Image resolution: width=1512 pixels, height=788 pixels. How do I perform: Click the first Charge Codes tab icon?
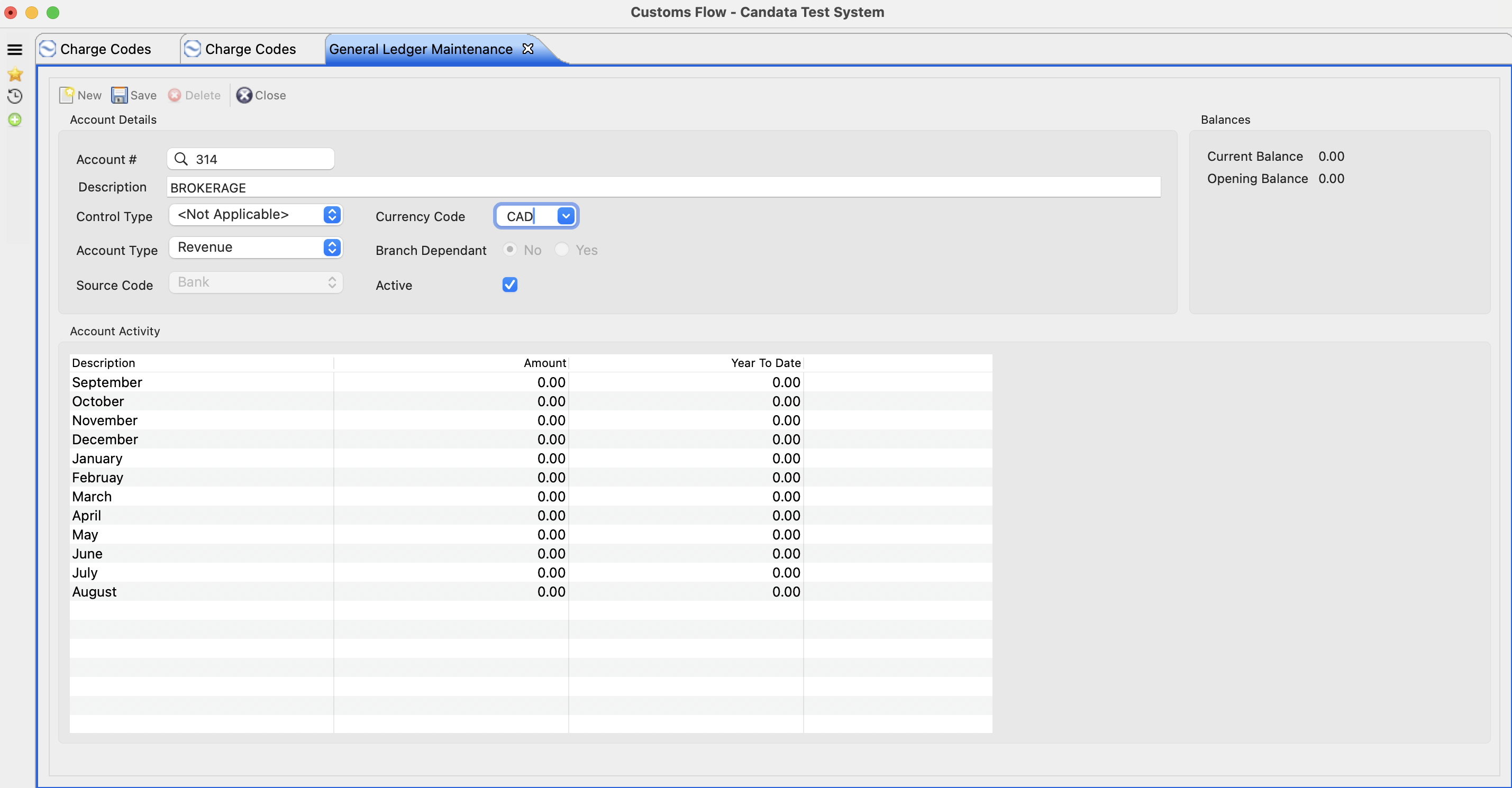pyautogui.click(x=48, y=49)
